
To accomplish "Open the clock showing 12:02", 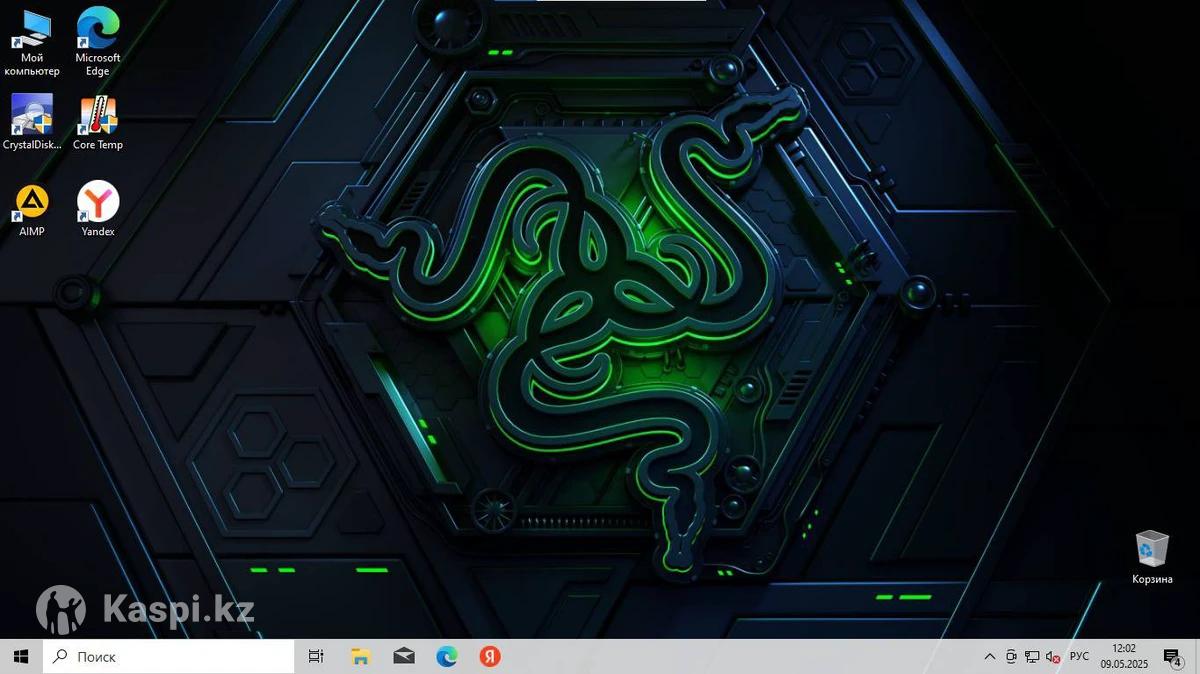I will point(1123,656).
